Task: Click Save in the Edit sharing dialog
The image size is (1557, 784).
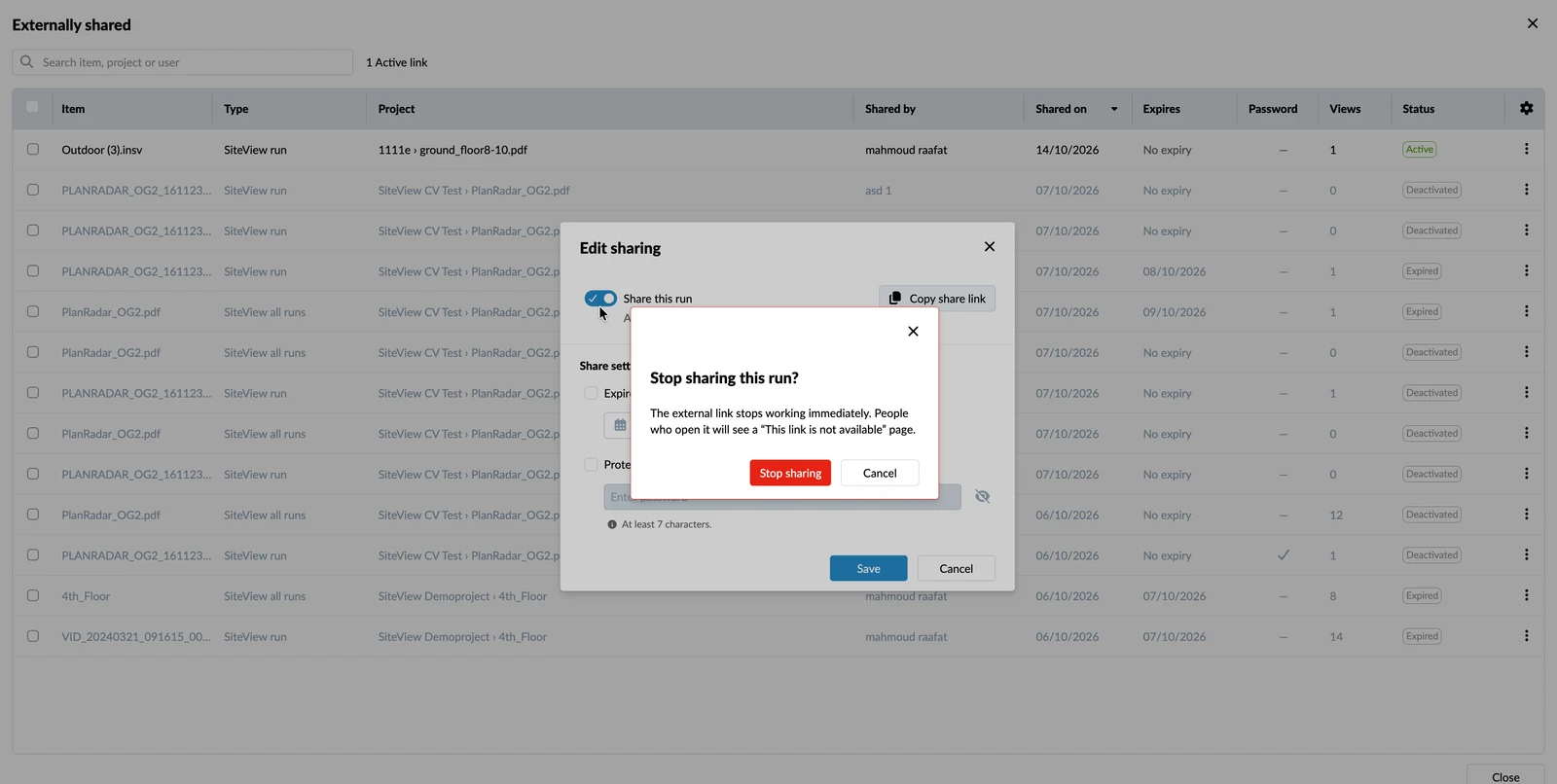Action: pyautogui.click(x=868, y=568)
